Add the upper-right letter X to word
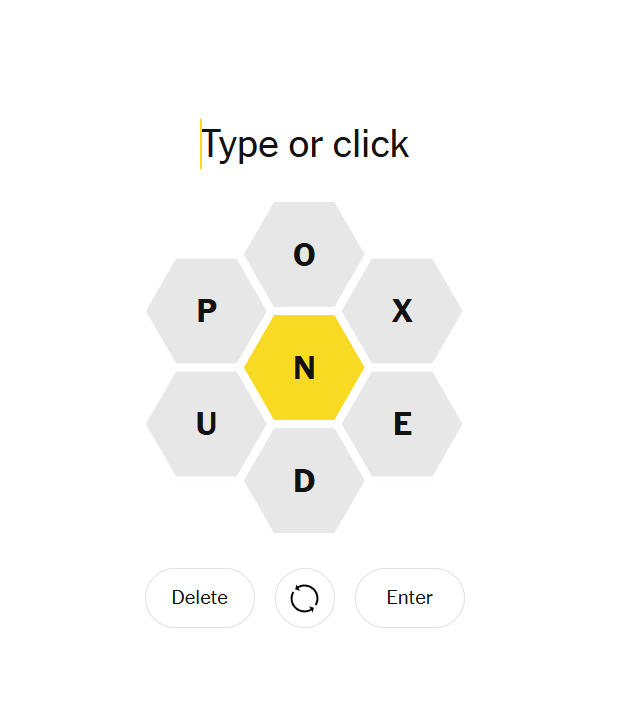Viewport: 639px width, 710px height. tap(402, 311)
